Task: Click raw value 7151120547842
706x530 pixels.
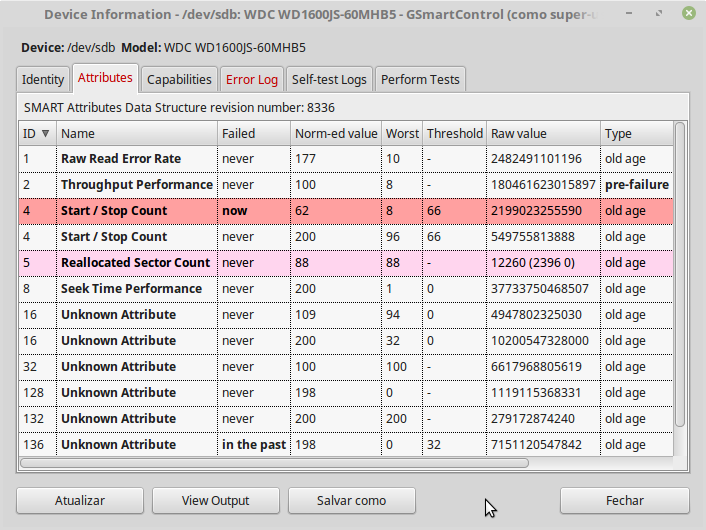Action: (x=536, y=444)
